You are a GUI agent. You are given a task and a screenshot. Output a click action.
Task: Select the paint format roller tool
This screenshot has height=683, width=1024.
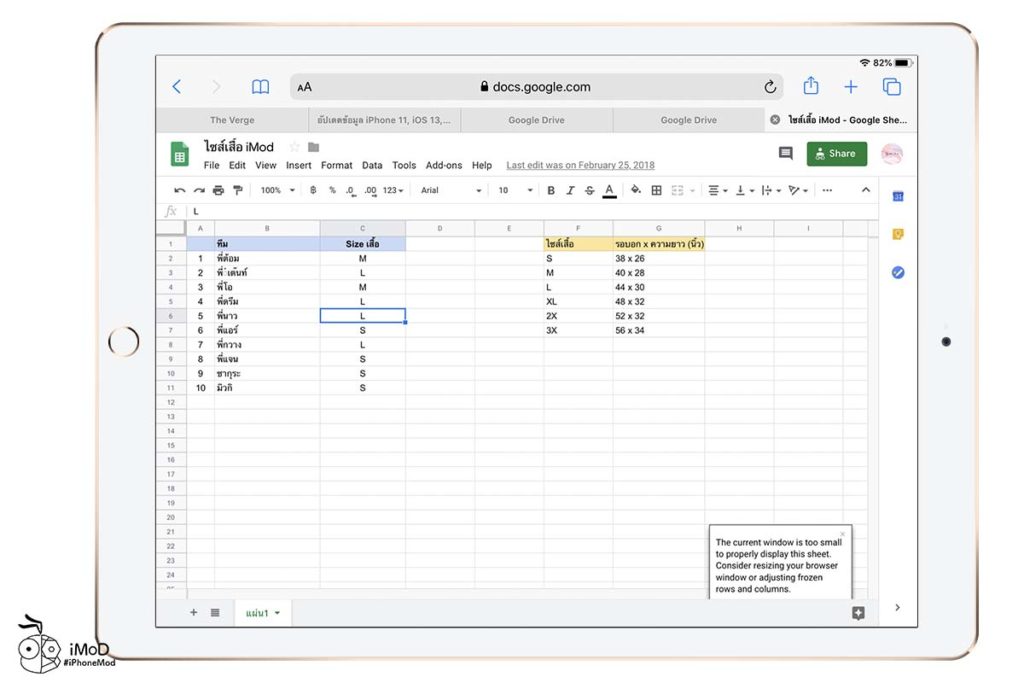(237, 190)
